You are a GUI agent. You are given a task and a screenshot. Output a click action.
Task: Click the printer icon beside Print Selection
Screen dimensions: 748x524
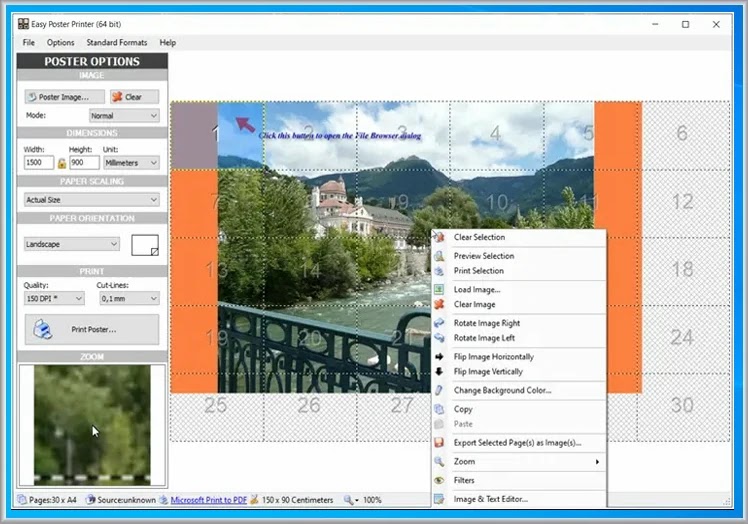tap(439, 271)
